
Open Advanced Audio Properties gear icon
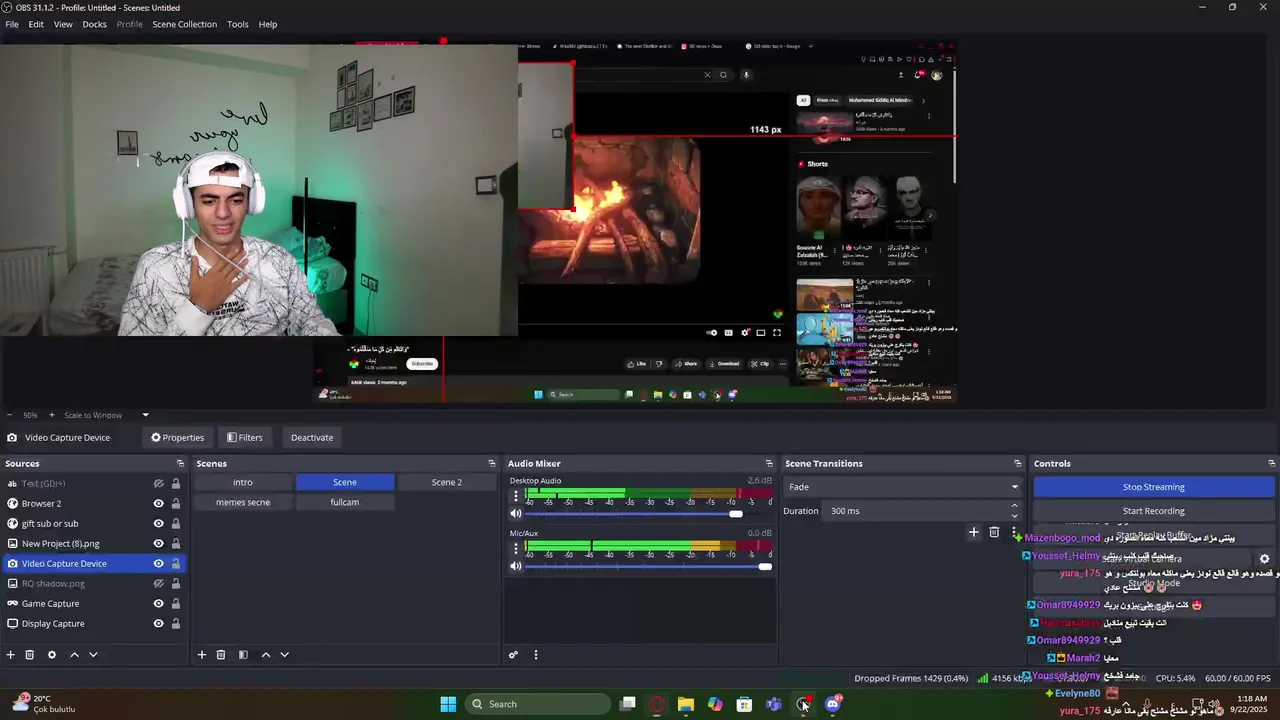point(513,655)
